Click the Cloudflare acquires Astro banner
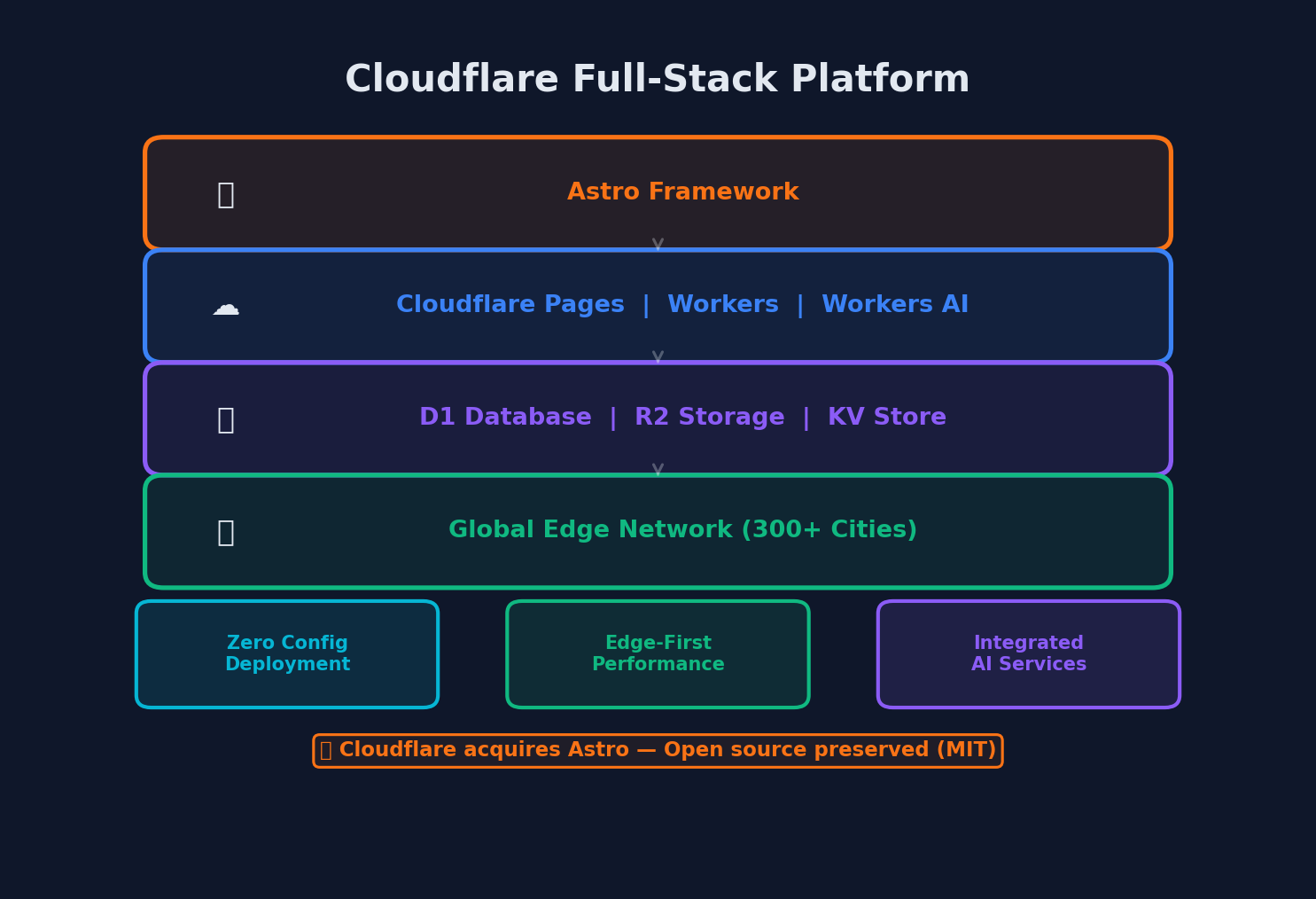Image resolution: width=1316 pixels, height=899 pixels. pos(658,749)
